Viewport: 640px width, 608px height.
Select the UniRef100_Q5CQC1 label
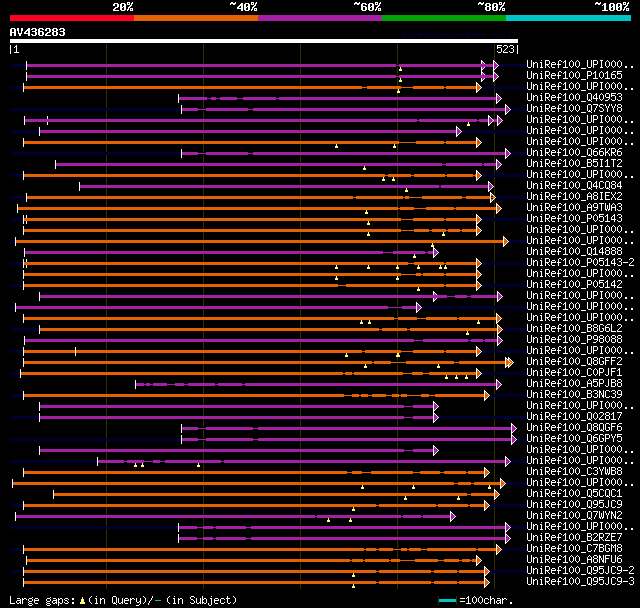tap(574, 494)
